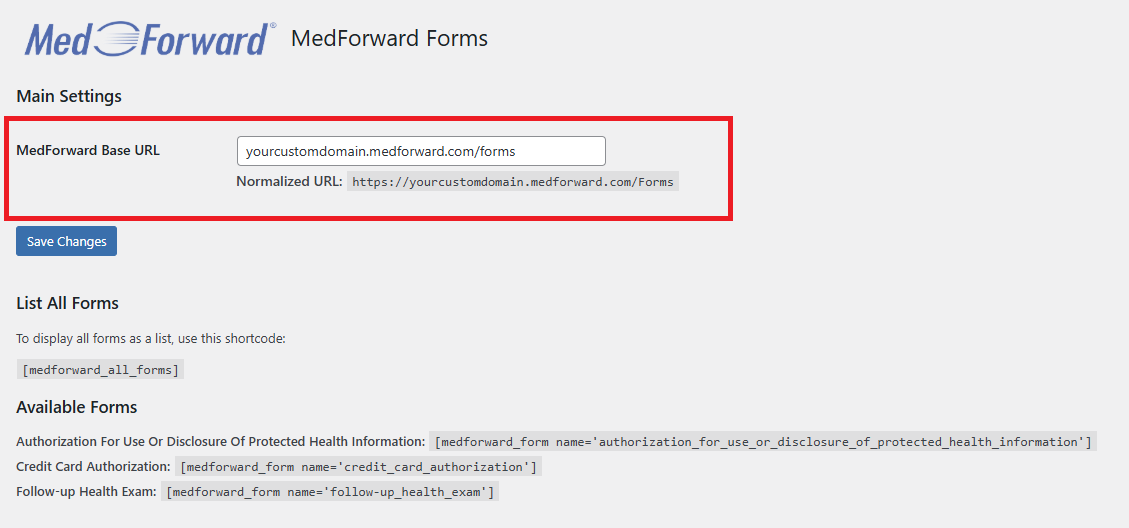The height and width of the screenshot is (528, 1129).
Task: Click the normalized https URL code value
Action: tap(513, 182)
